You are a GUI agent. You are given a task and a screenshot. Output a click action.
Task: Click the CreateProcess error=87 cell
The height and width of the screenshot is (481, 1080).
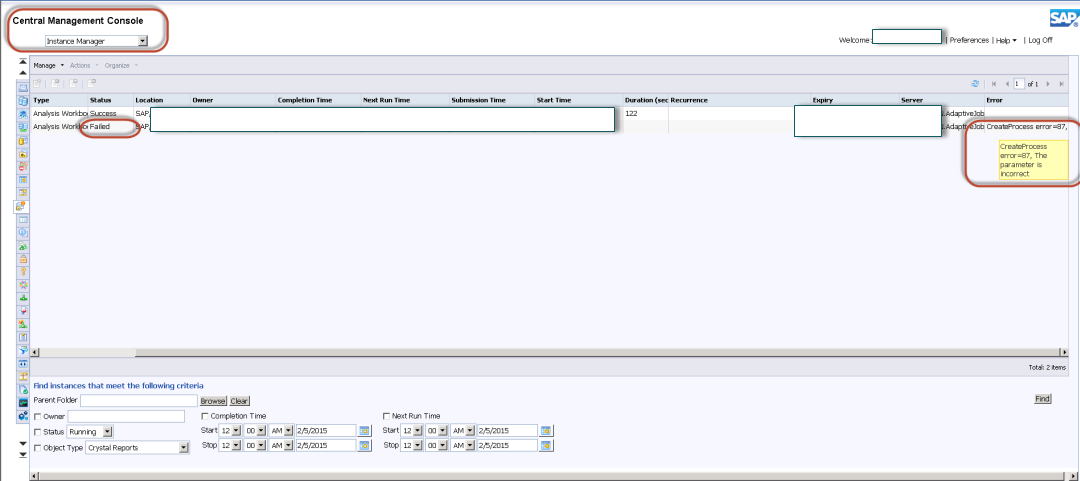1026,127
